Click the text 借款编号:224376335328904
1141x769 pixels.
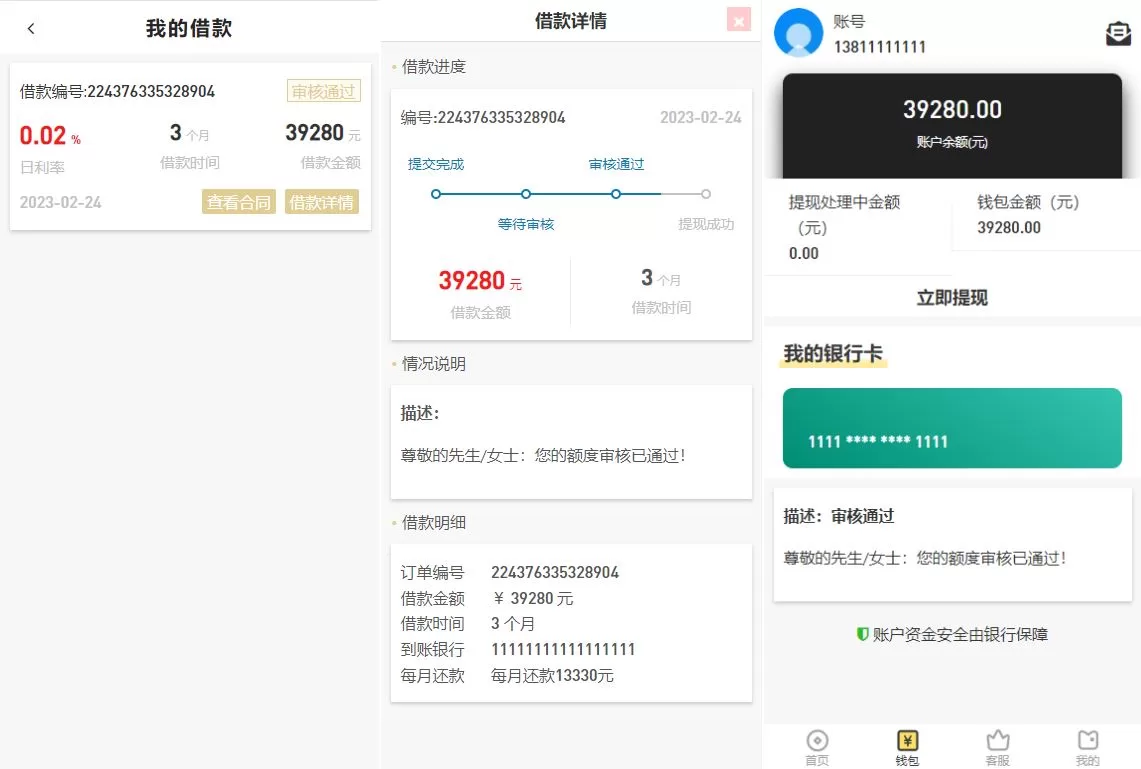click(x=117, y=91)
